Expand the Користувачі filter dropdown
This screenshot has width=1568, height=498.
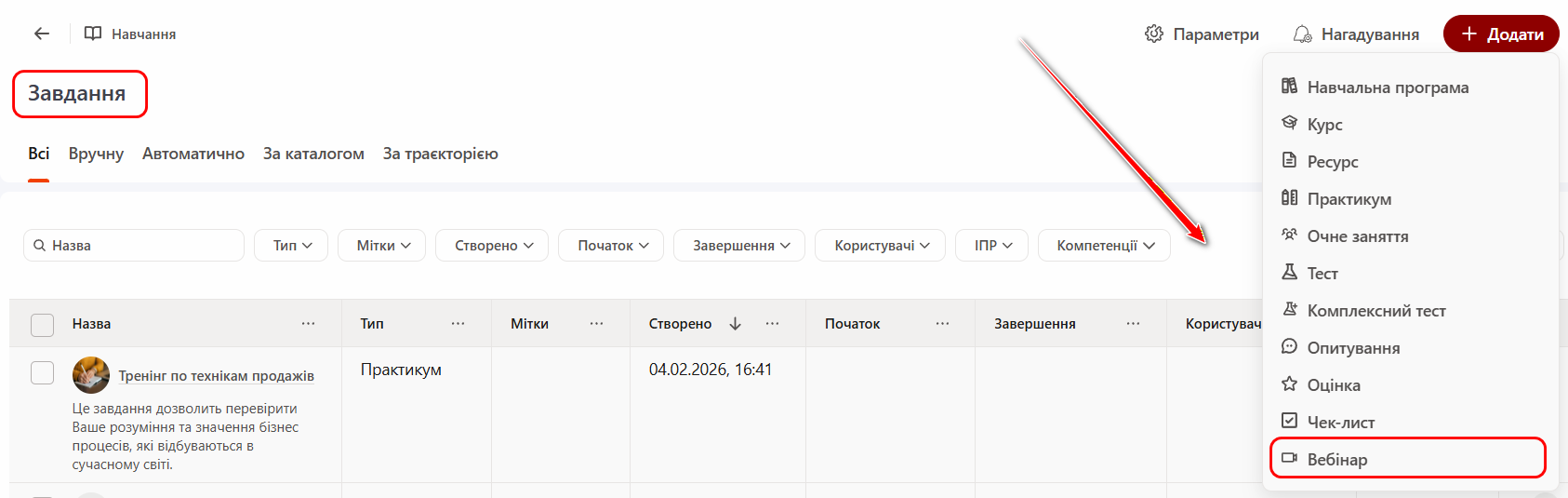pos(880,246)
